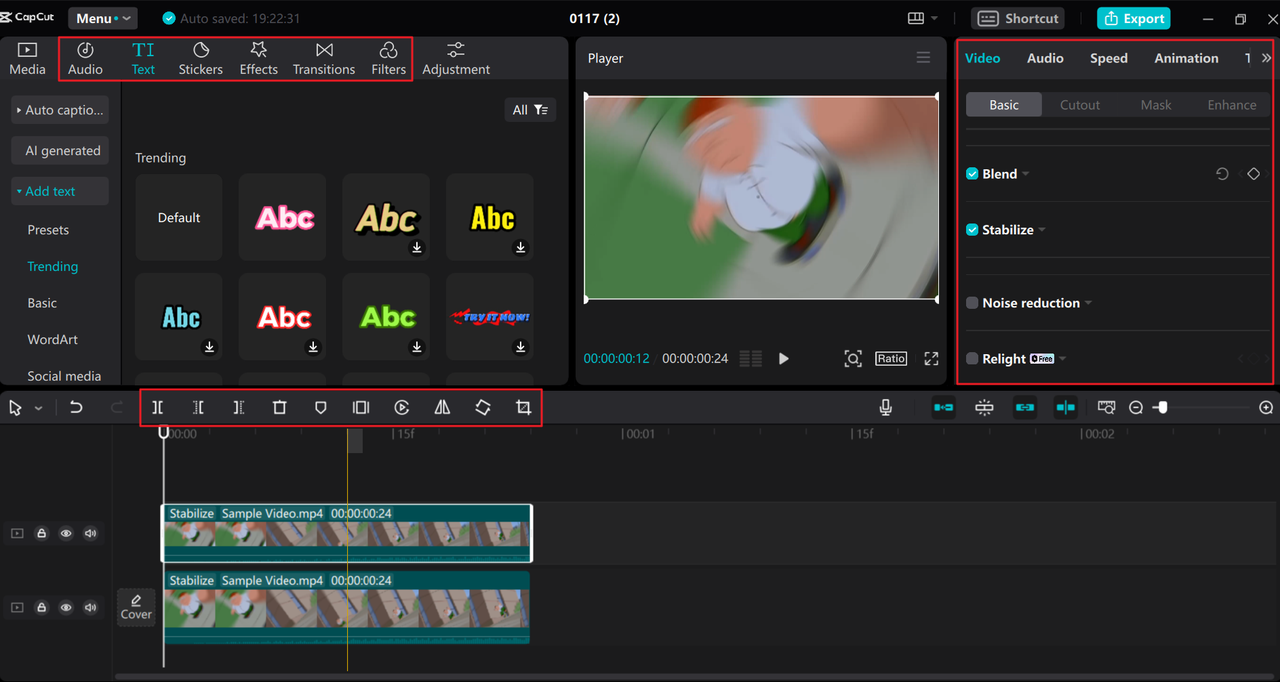This screenshot has width=1280, height=682.
Task: Open the Transitions panel
Action: pyautogui.click(x=324, y=58)
